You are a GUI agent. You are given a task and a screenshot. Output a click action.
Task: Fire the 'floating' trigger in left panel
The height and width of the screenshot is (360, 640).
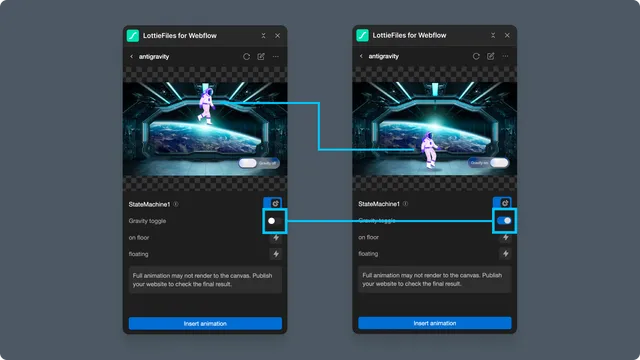point(276,254)
